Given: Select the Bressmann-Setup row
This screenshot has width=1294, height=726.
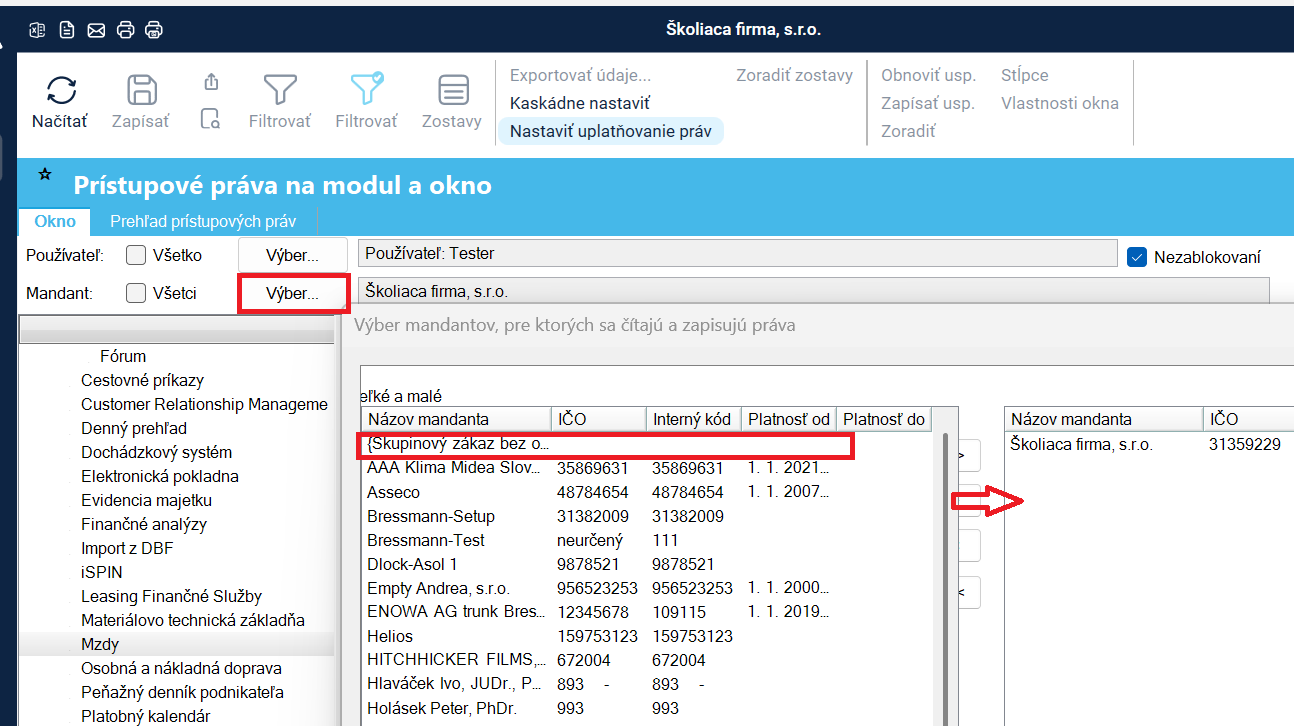Looking at the screenshot, I should coord(647,516).
